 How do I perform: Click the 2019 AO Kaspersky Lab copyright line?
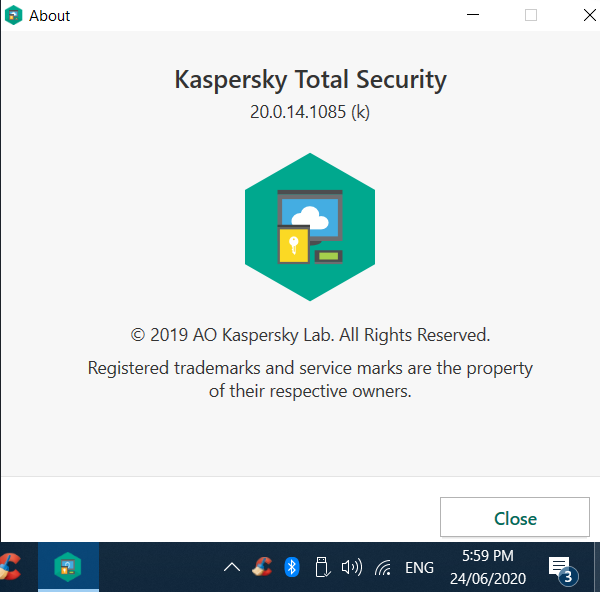pyautogui.click(x=310, y=335)
